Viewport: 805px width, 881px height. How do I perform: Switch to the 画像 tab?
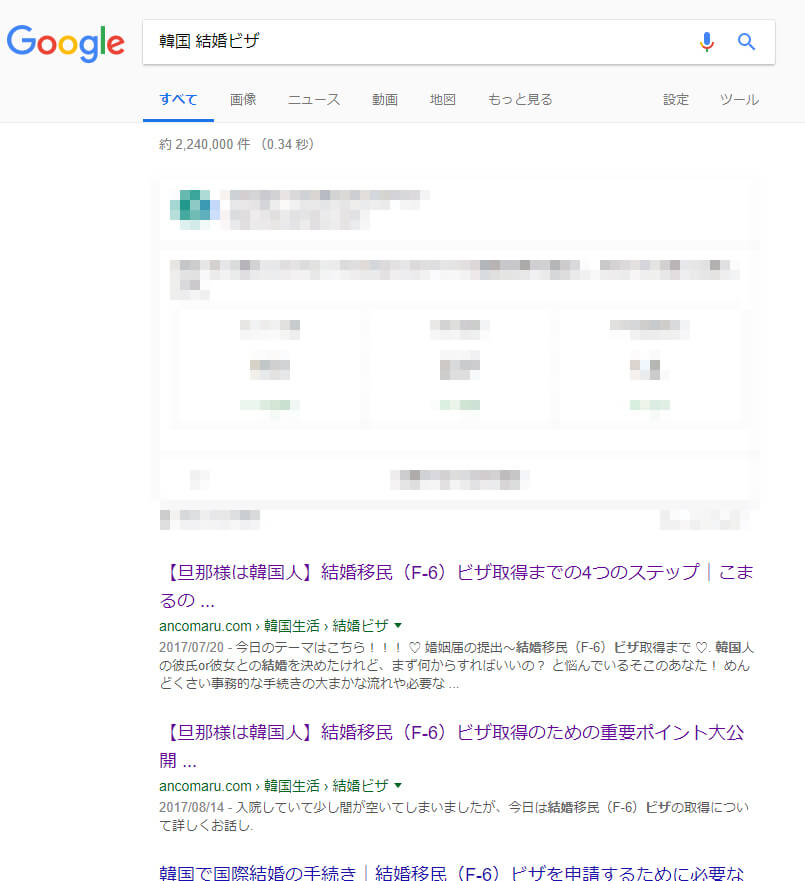point(243,99)
